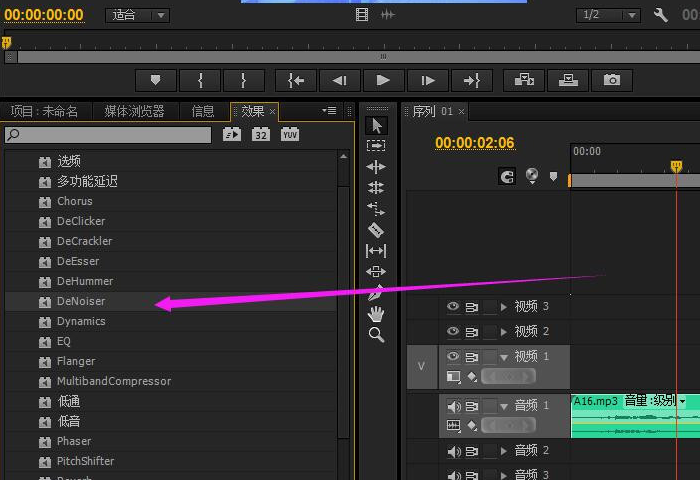The height and width of the screenshot is (480, 700).
Task: Click the Export Frame camera button
Action: (x=612, y=80)
